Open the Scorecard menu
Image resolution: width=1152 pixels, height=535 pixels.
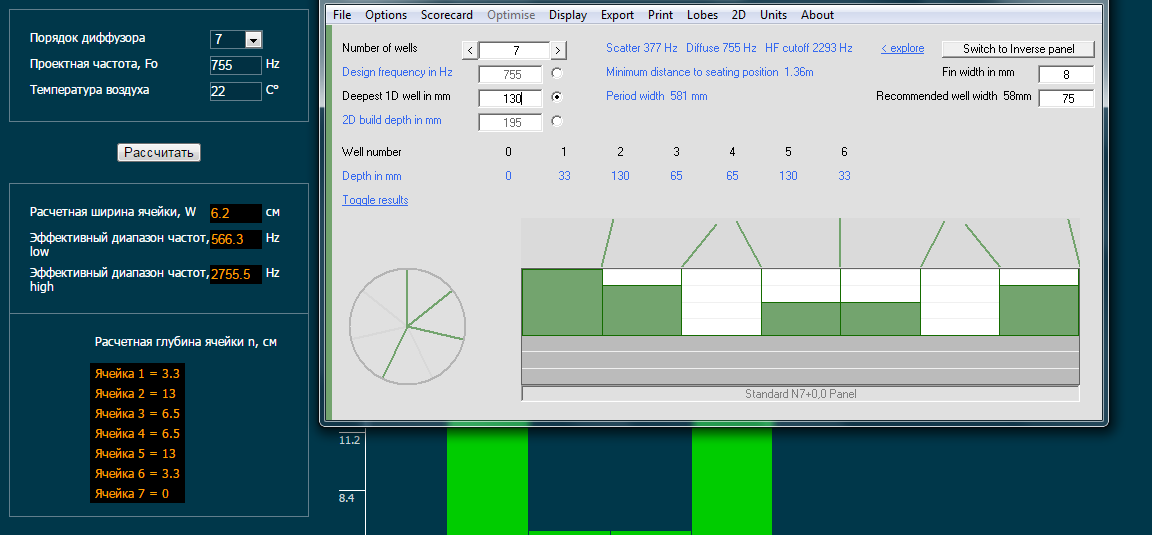point(446,15)
